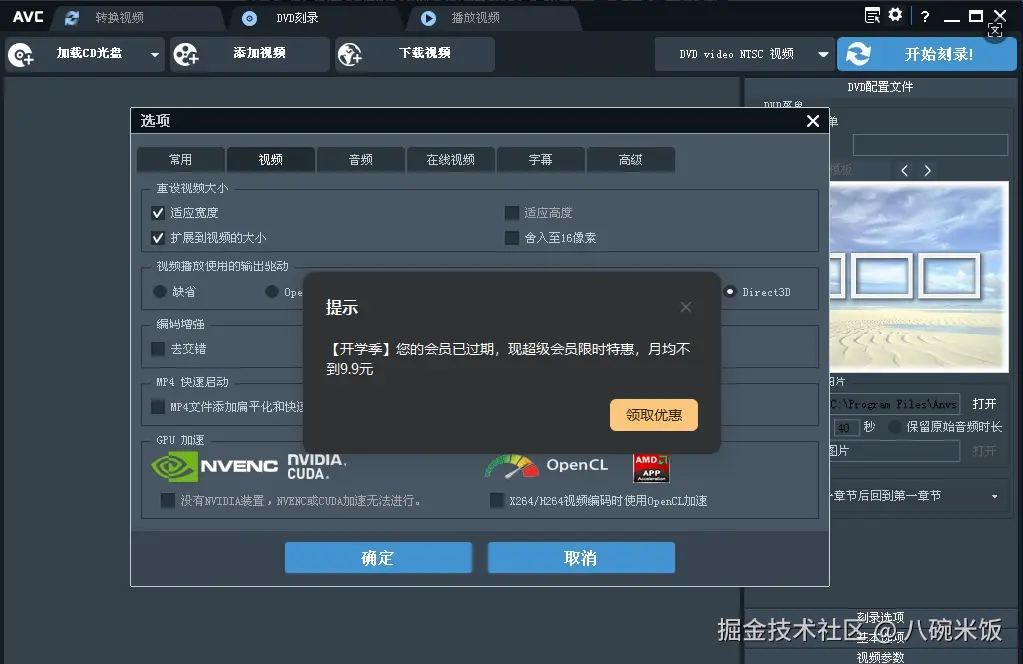
Task: Open the help question mark
Action: (925, 17)
